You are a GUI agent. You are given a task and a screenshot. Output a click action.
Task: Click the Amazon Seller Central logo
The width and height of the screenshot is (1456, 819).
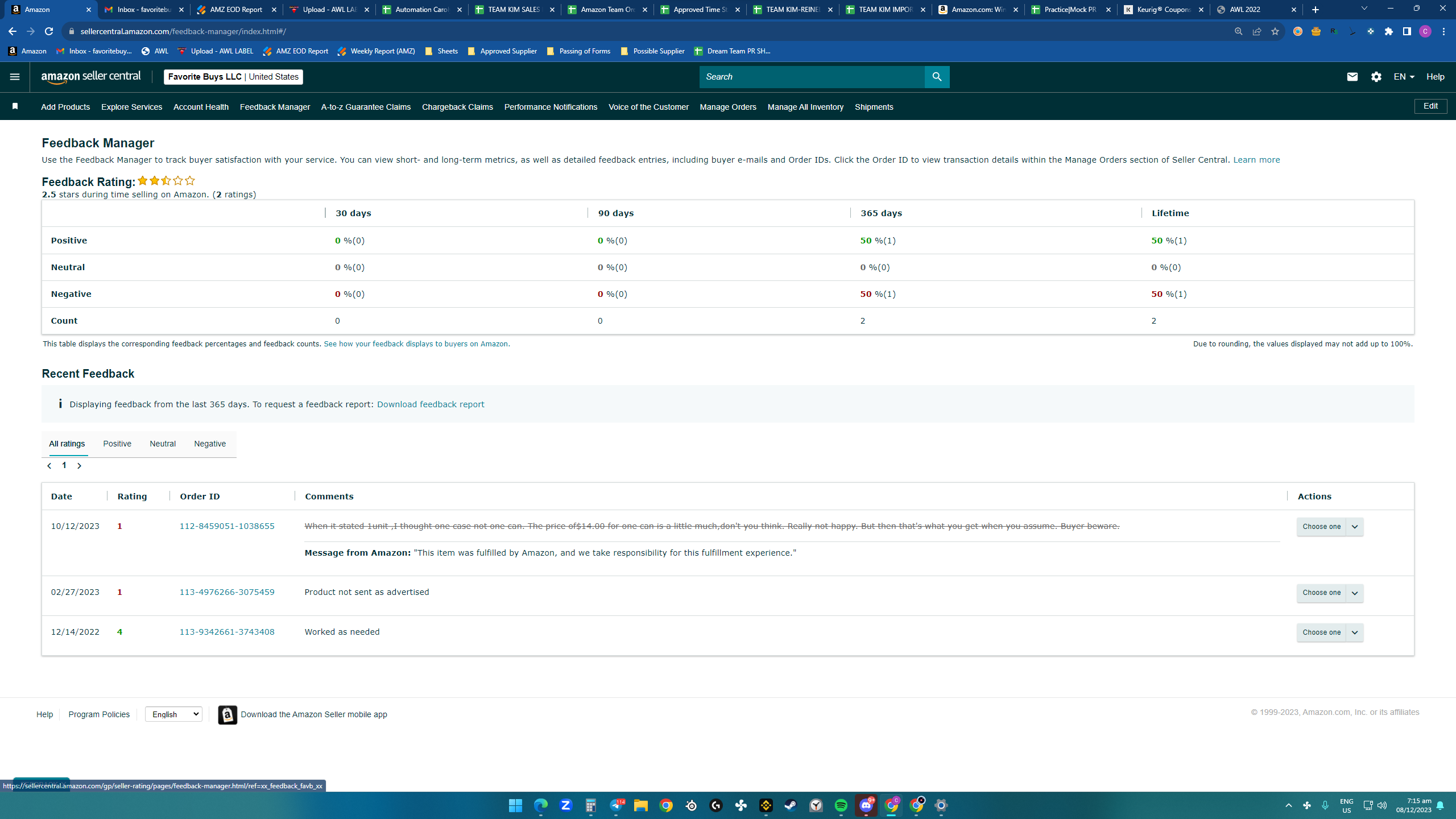coord(91,77)
